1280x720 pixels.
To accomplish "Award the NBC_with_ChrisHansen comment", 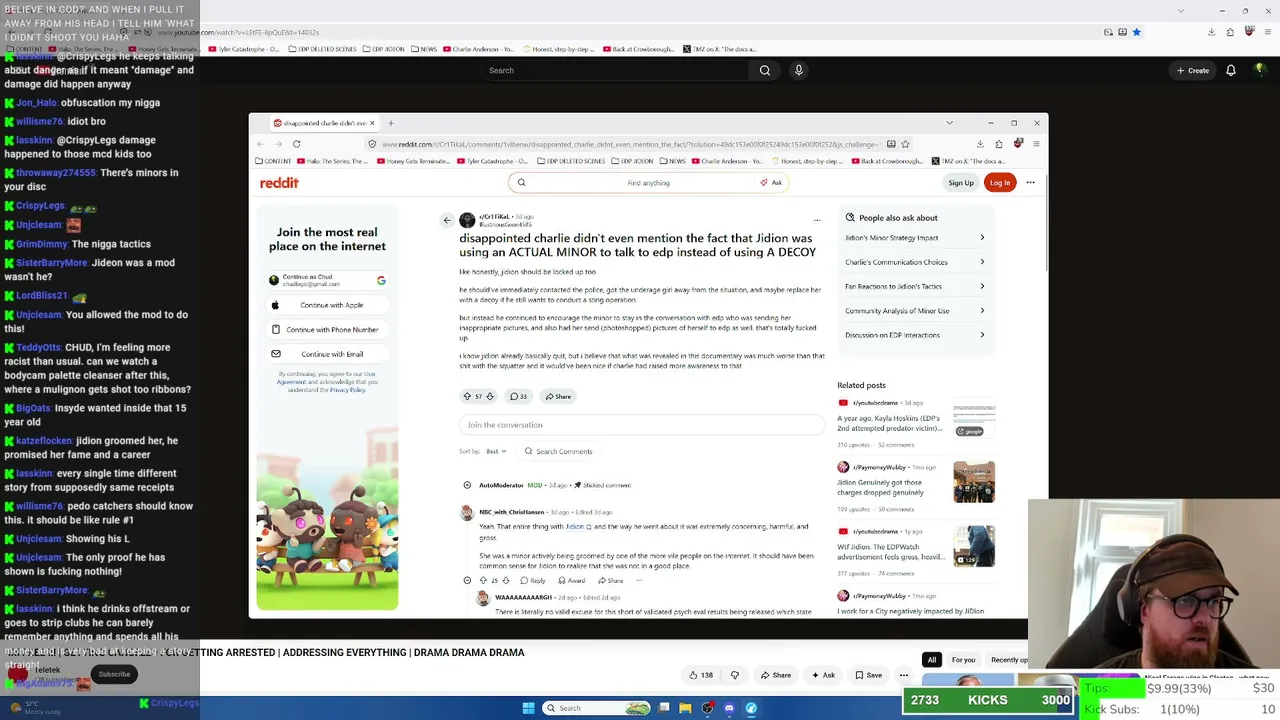I will tap(571, 580).
